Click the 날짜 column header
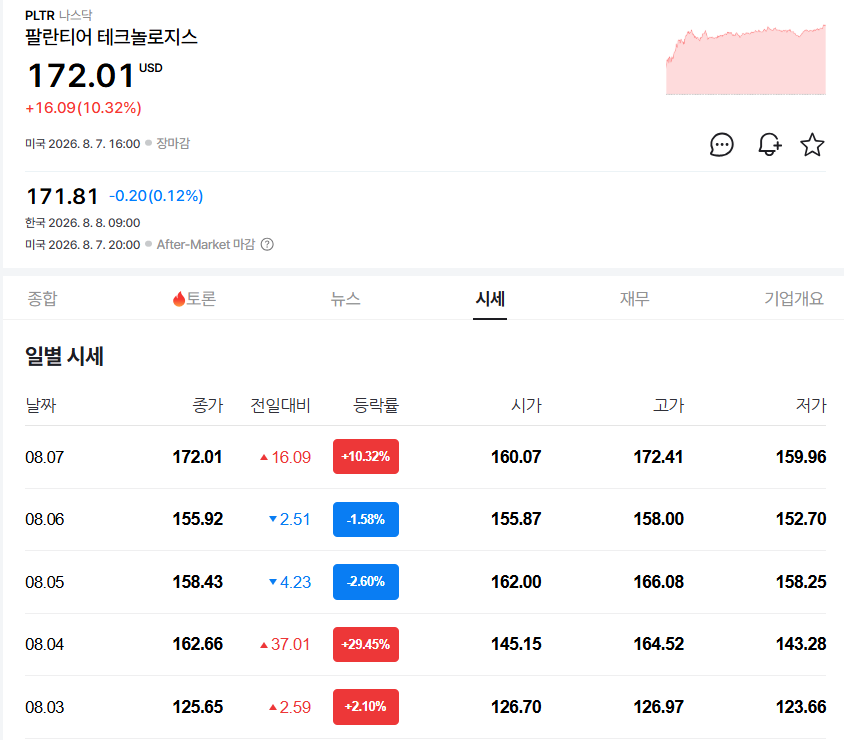844x740 pixels. (x=41, y=405)
